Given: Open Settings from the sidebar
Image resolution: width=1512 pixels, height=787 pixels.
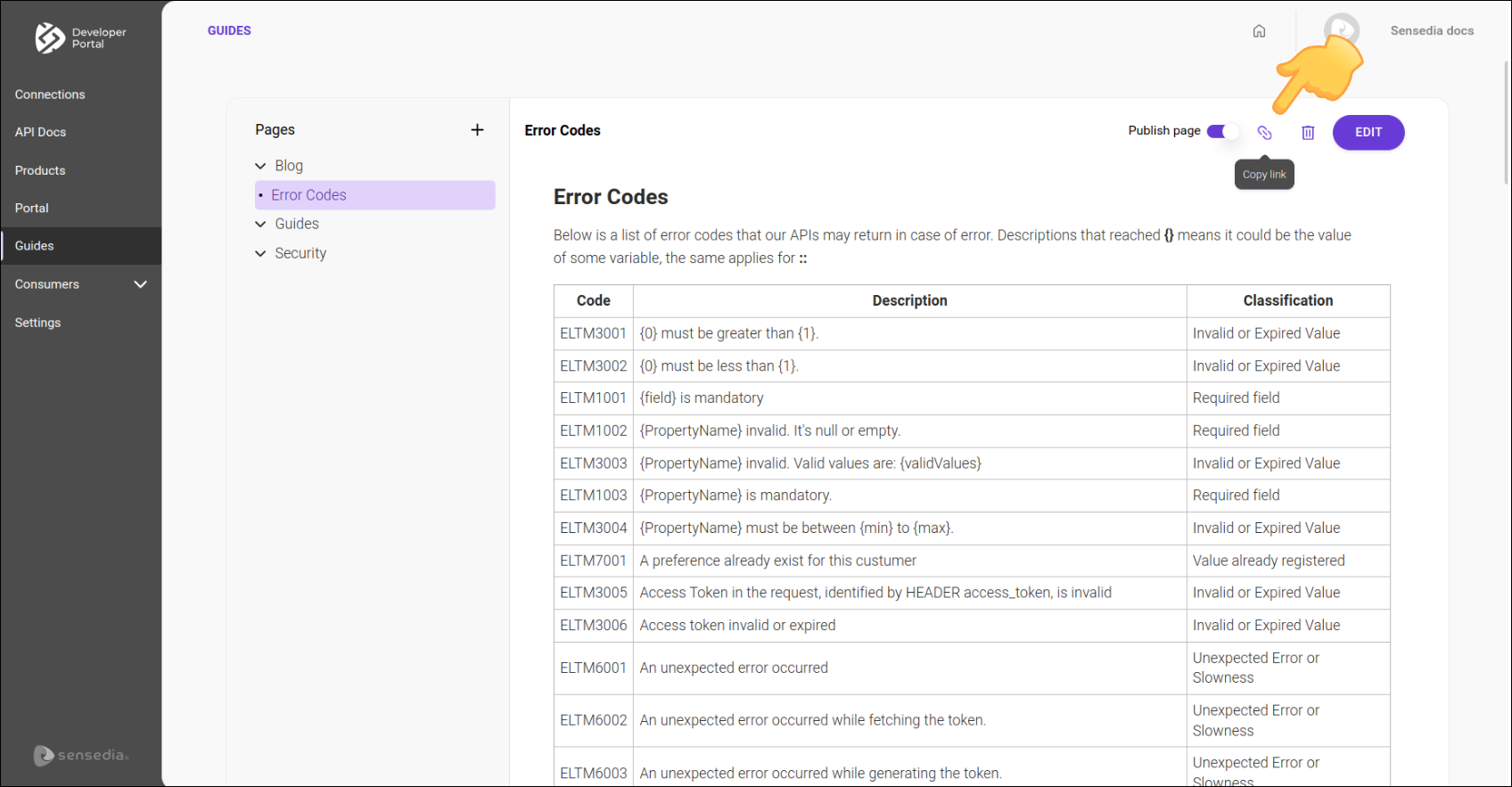Looking at the screenshot, I should pos(37,323).
